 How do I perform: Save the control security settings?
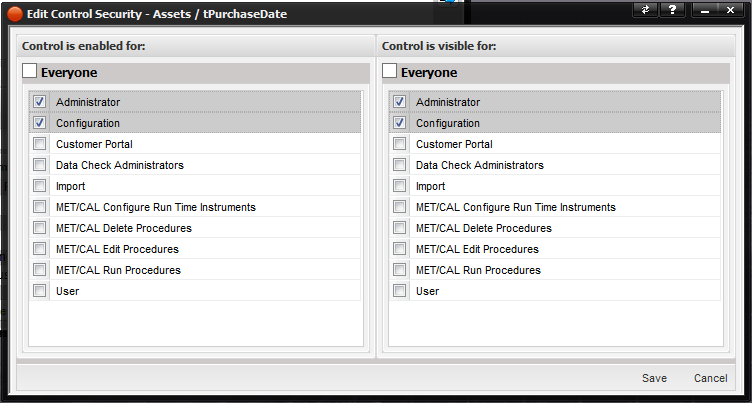coord(654,378)
